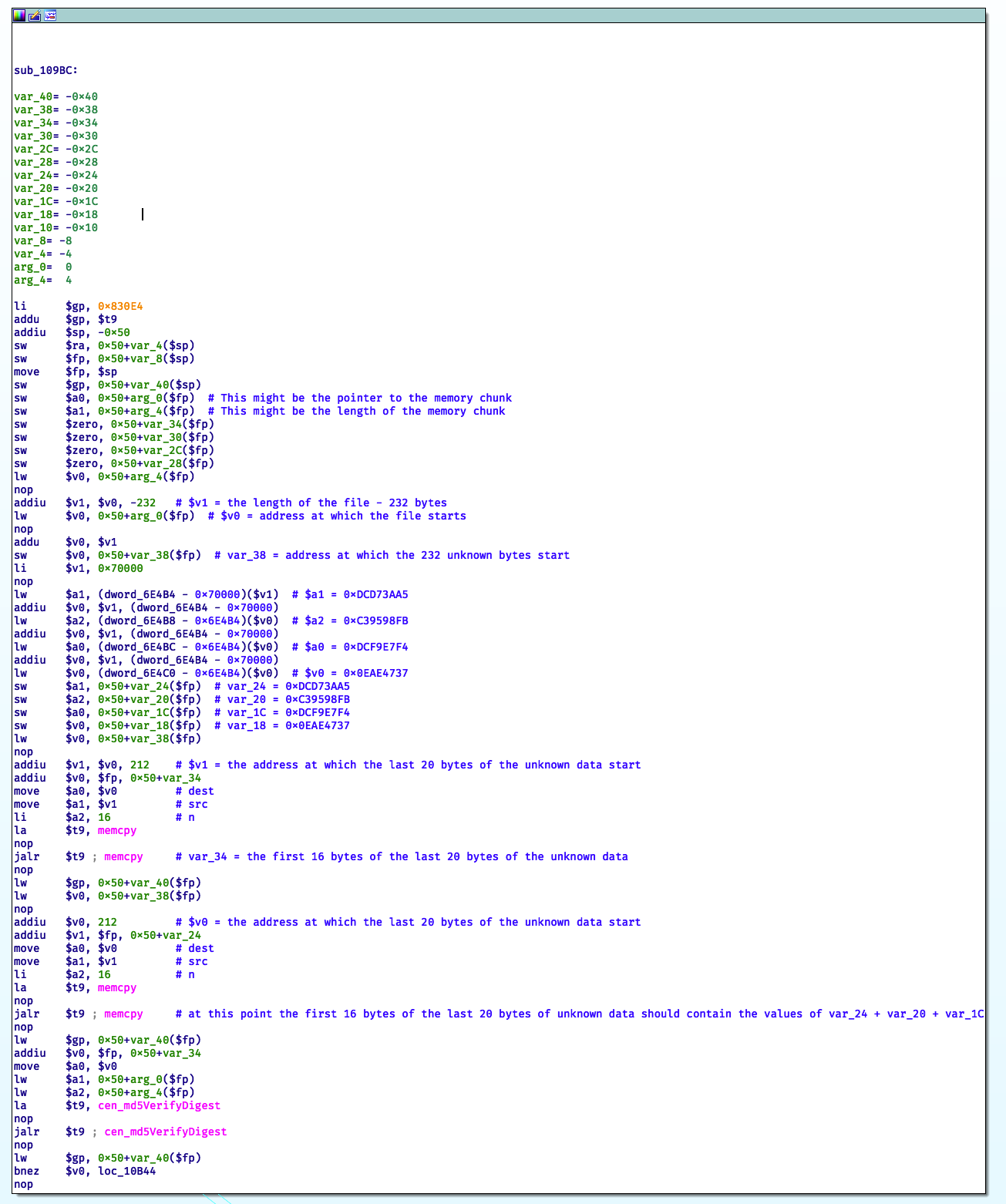Select the var_30= -0x30 definition
Screen dimensions: 1006x1204
tap(56, 136)
